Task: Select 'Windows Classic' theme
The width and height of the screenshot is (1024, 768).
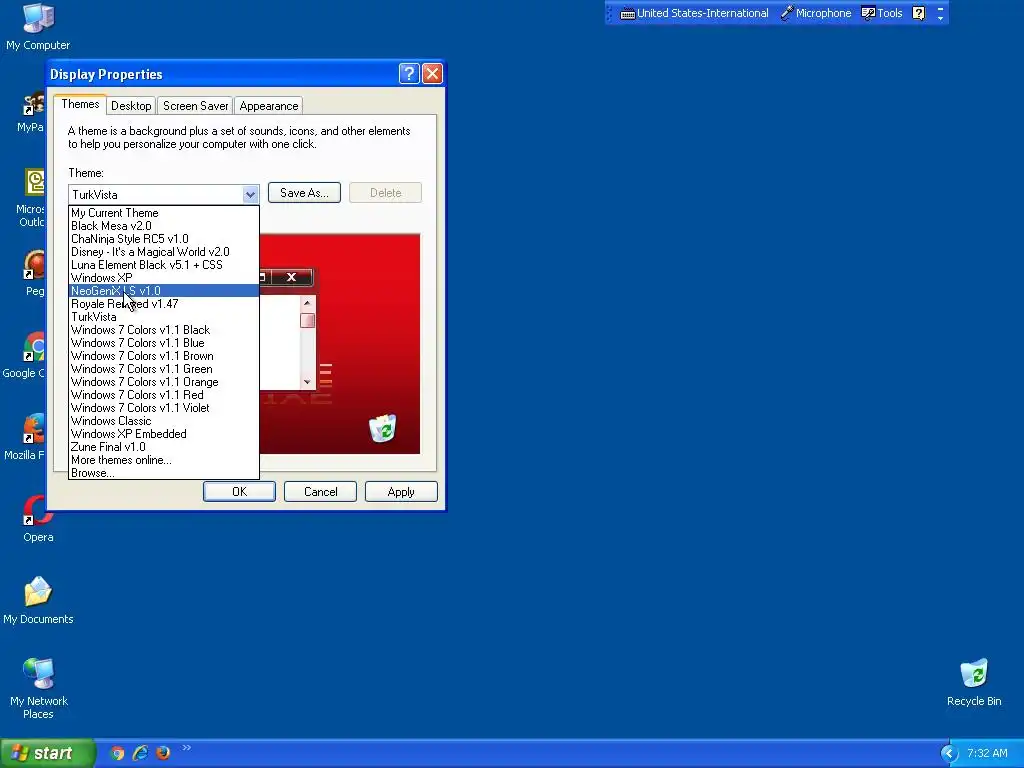Action: 164,421
